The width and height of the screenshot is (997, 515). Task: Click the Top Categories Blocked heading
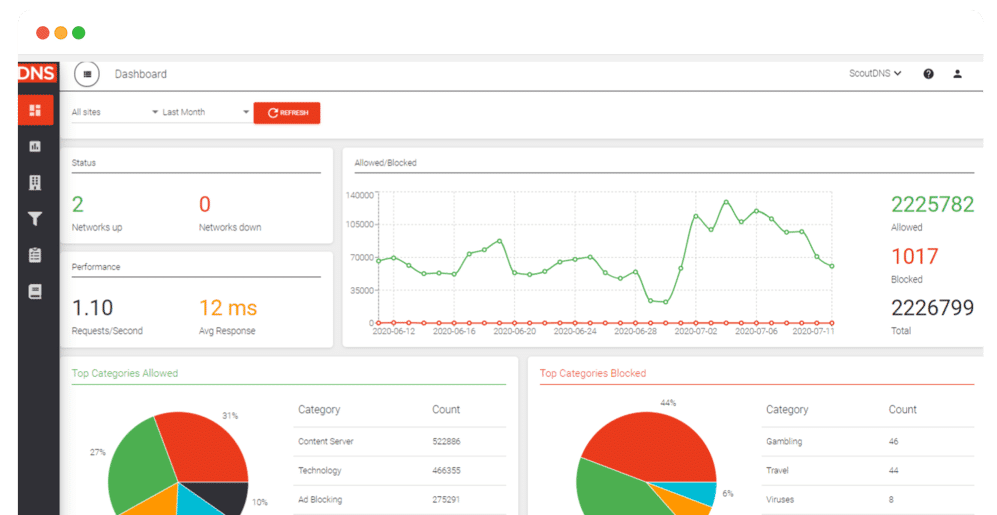593,373
